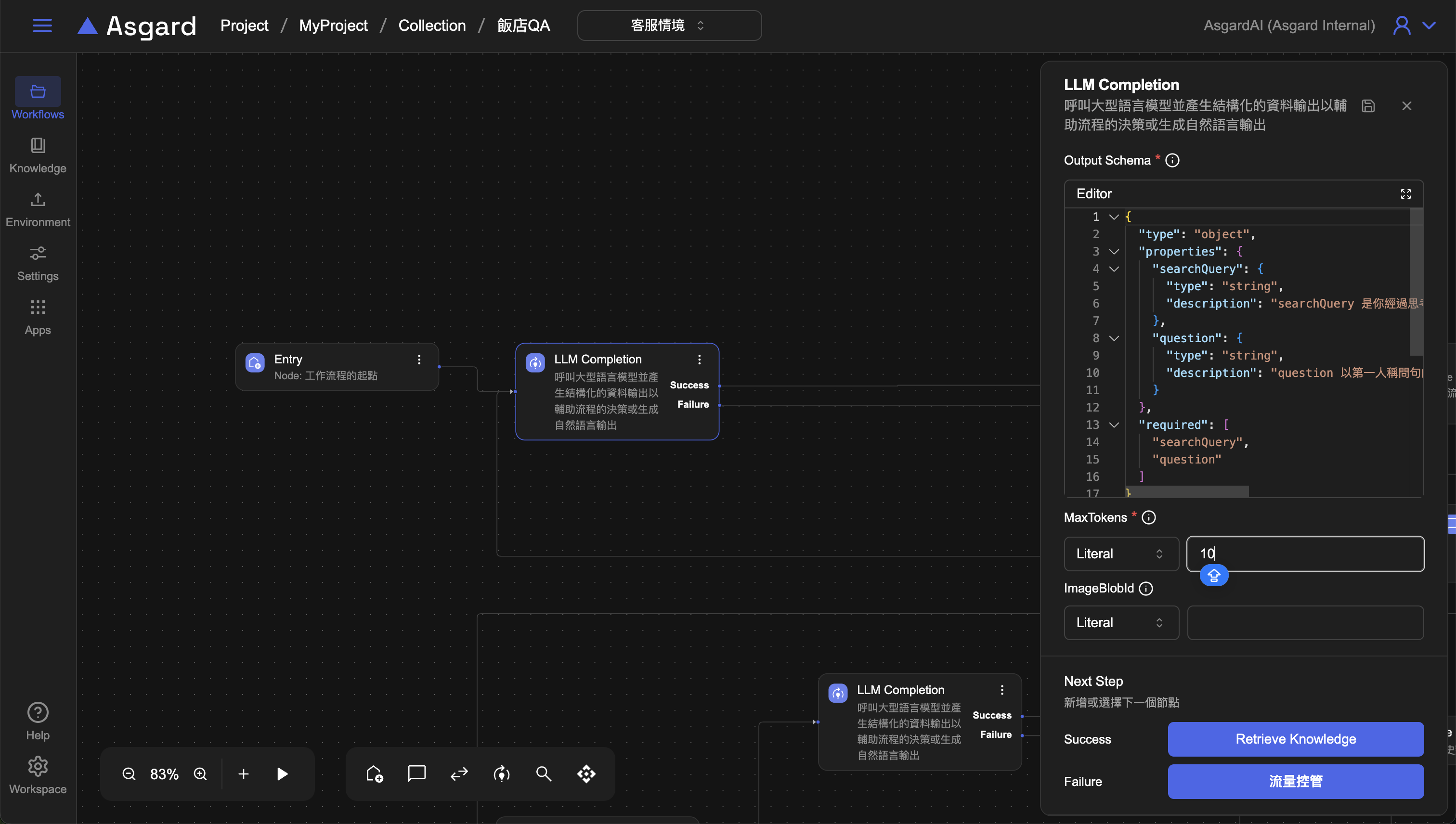Click the search icon in bottom toolbar
Viewport: 1456px width, 824px height.
(544, 773)
